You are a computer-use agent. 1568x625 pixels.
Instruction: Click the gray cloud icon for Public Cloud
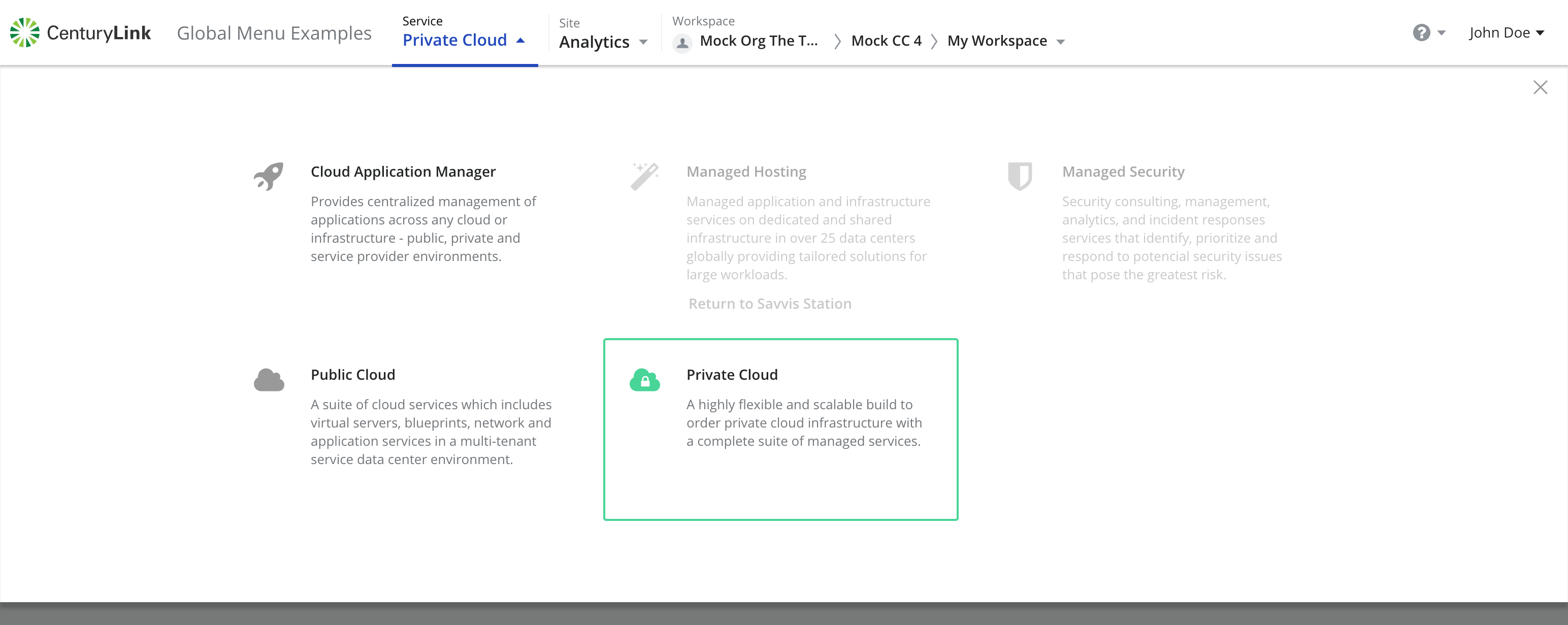269,380
